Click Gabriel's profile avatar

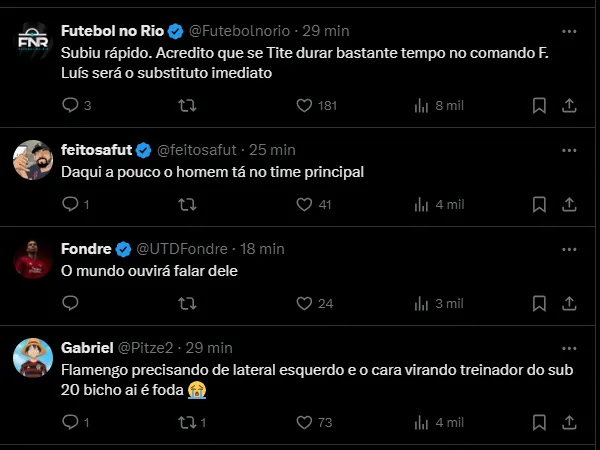(32, 357)
